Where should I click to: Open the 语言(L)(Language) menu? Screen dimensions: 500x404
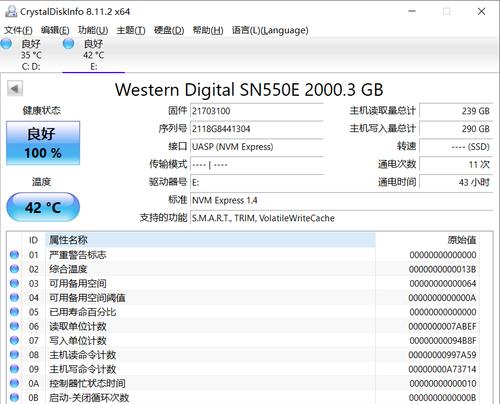tap(270, 30)
